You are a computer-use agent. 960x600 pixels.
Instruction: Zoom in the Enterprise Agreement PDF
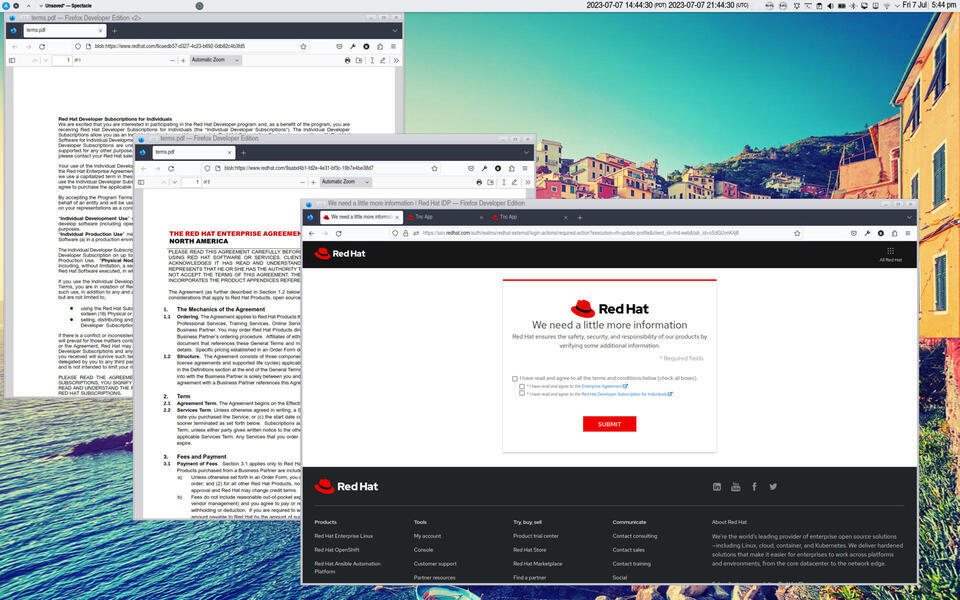click(x=313, y=182)
